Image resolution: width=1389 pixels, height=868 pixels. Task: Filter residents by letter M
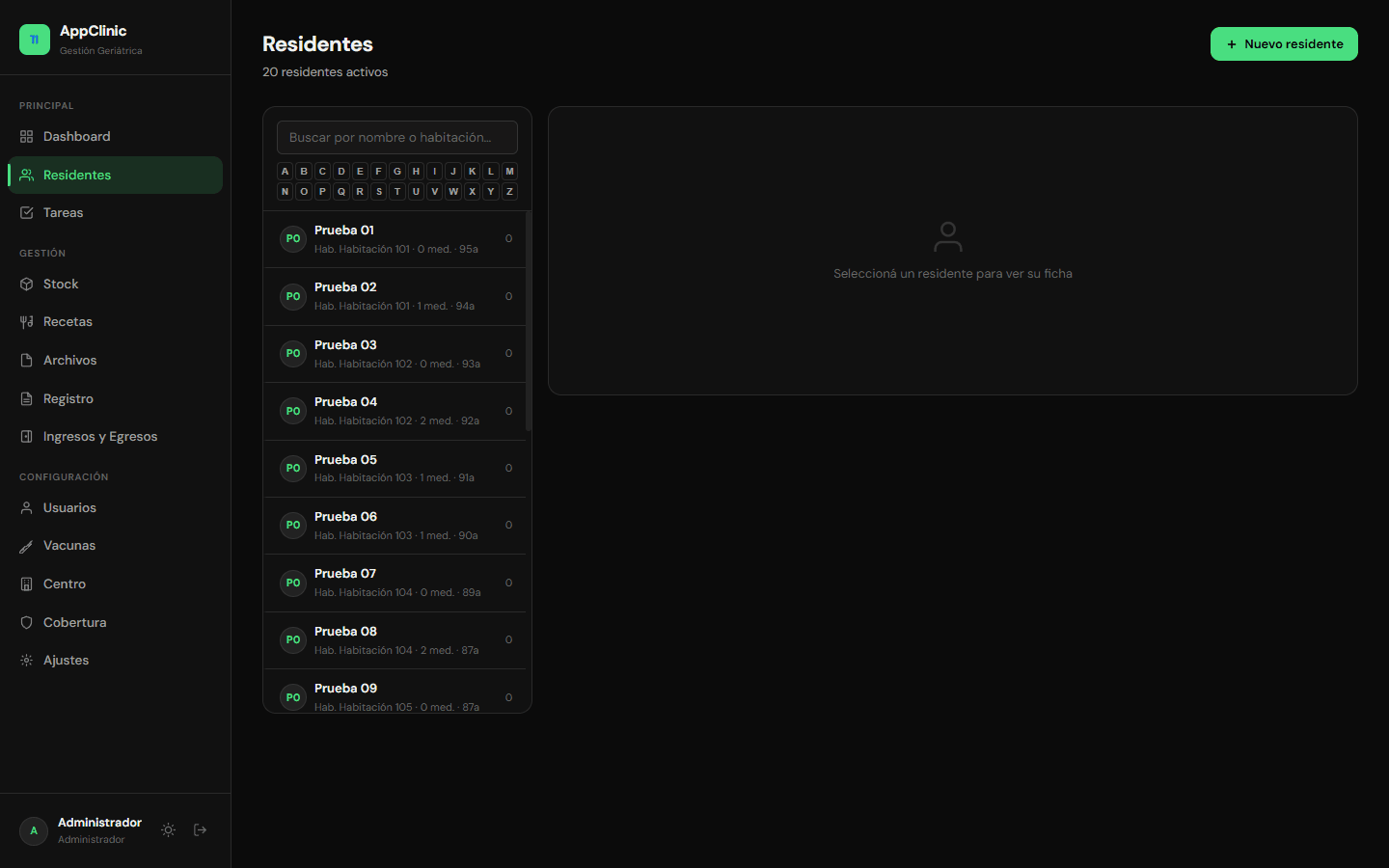click(x=509, y=172)
